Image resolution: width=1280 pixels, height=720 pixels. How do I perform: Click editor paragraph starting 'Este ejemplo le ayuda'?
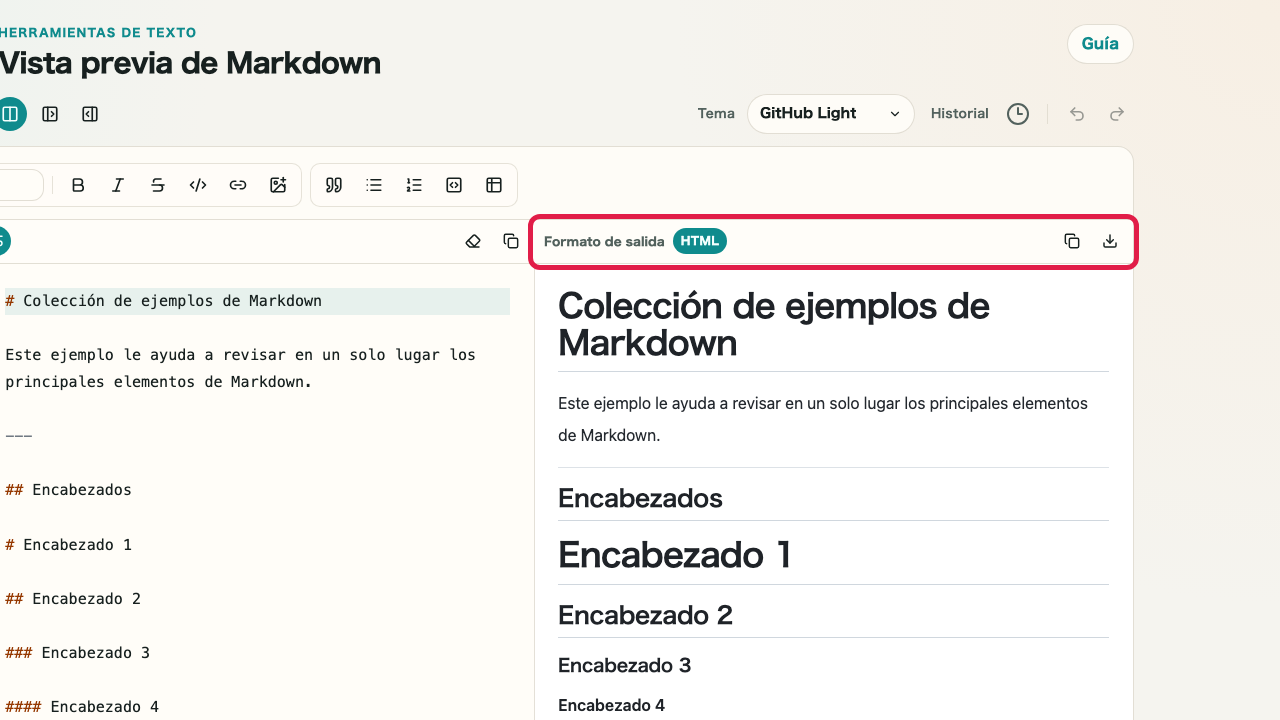point(240,368)
